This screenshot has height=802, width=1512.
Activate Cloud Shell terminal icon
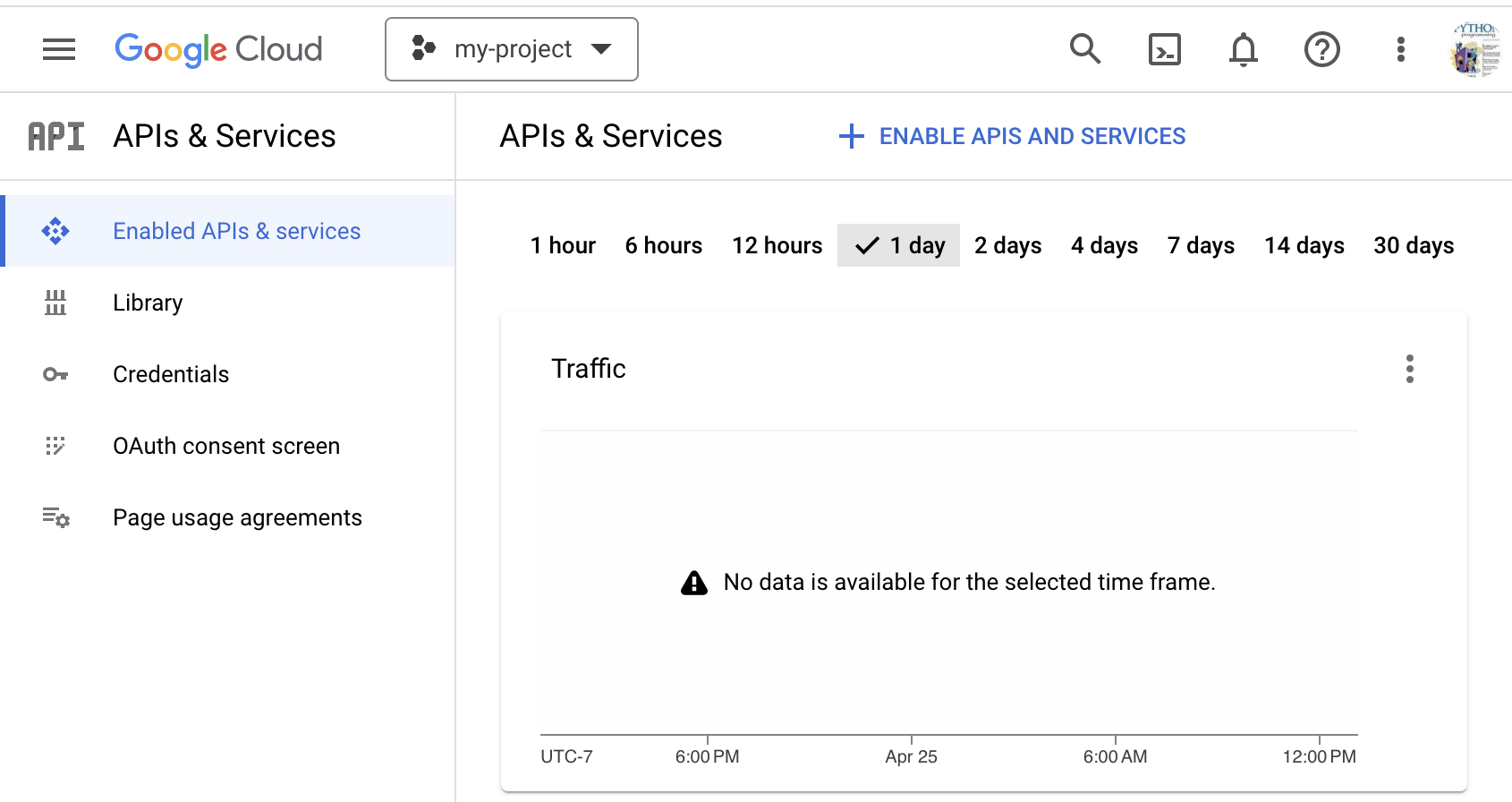[x=1165, y=49]
